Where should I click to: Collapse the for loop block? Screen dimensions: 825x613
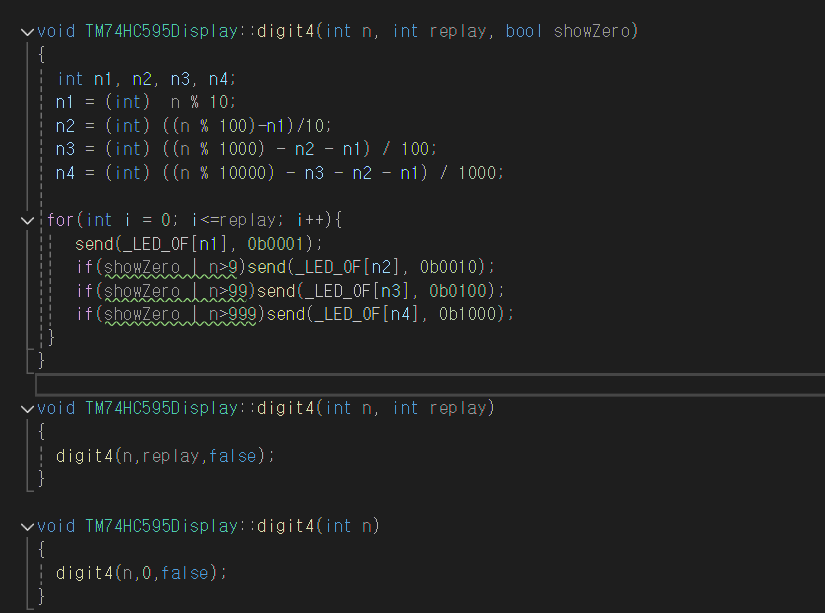(x=27, y=220)
